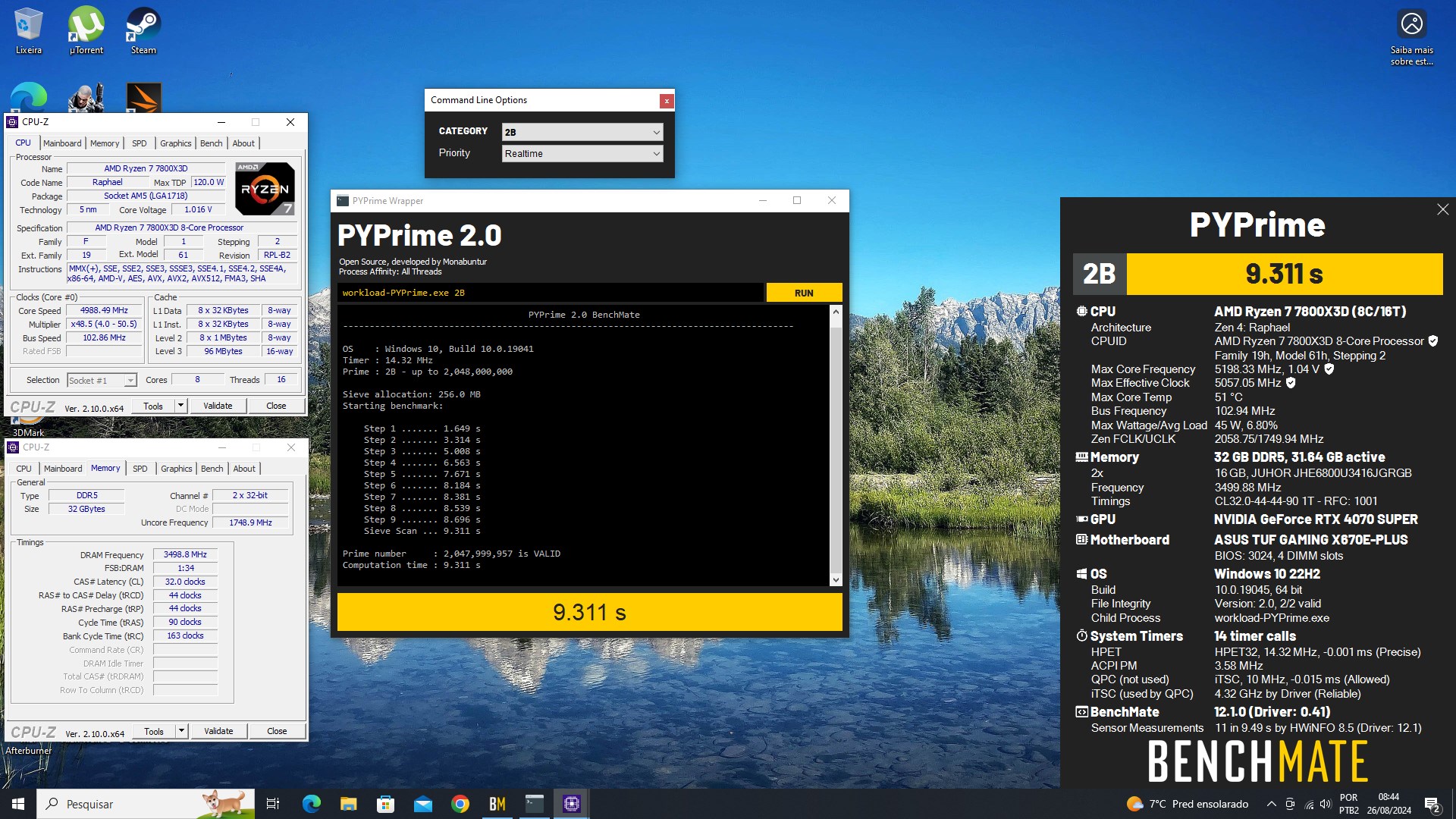
Task: Click the POR PTB2 language indicator
Action: (1349, 804)
